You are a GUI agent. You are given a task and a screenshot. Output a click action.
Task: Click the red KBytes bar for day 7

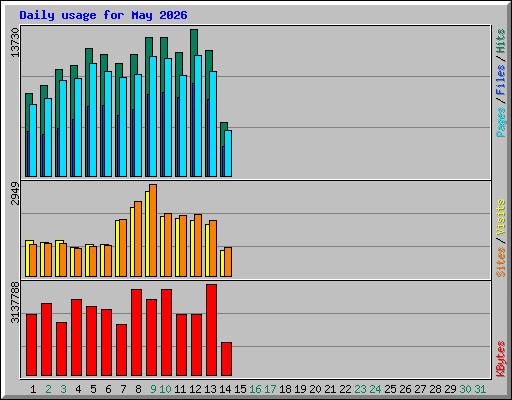(121, 350)
